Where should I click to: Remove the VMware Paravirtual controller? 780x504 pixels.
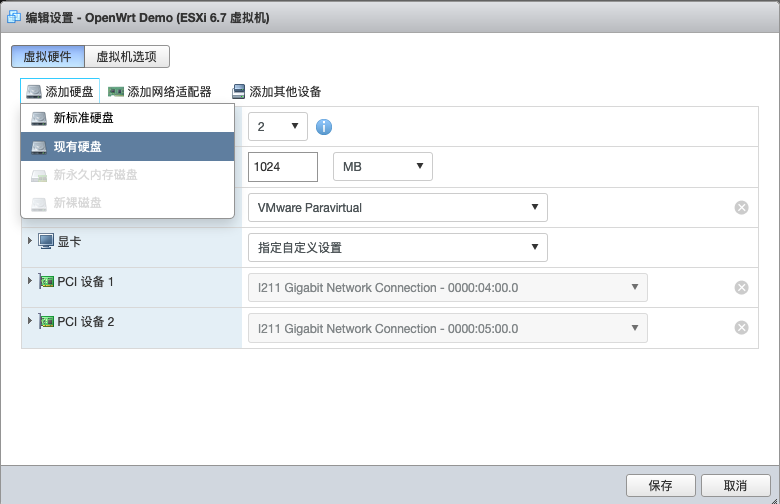coord(741,207)
